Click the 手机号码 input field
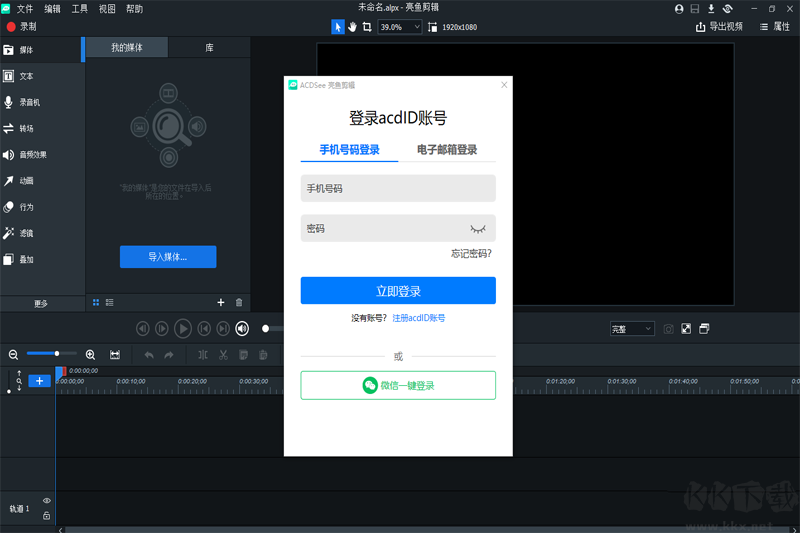Screen dimensions: 800x533 click(x=398, y=188)
